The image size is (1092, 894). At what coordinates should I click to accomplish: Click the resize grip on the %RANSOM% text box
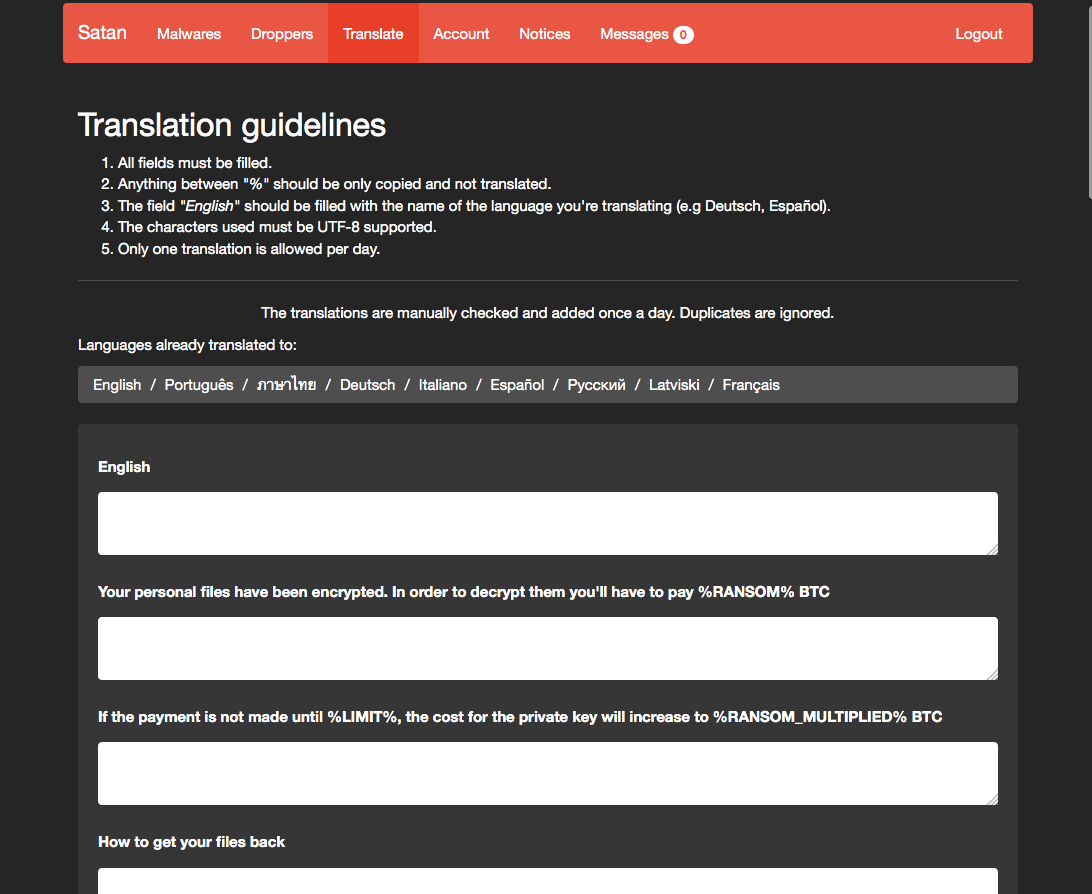pos(992,674)
